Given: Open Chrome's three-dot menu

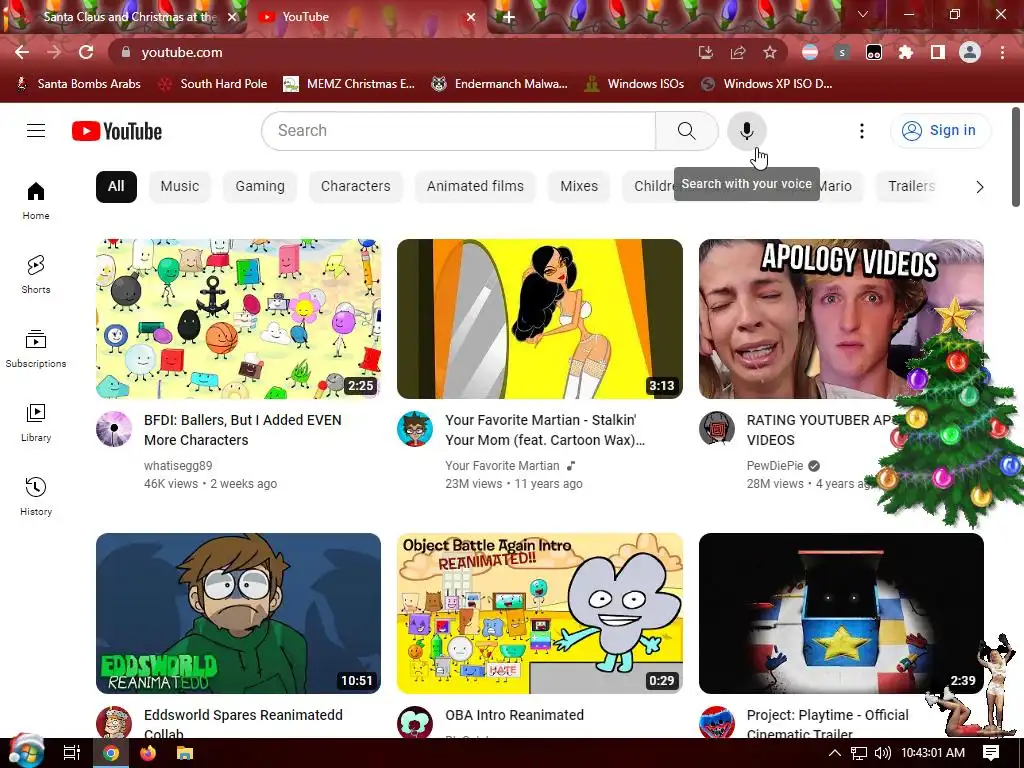Looking at the screenshot, I should point(1002,52).
